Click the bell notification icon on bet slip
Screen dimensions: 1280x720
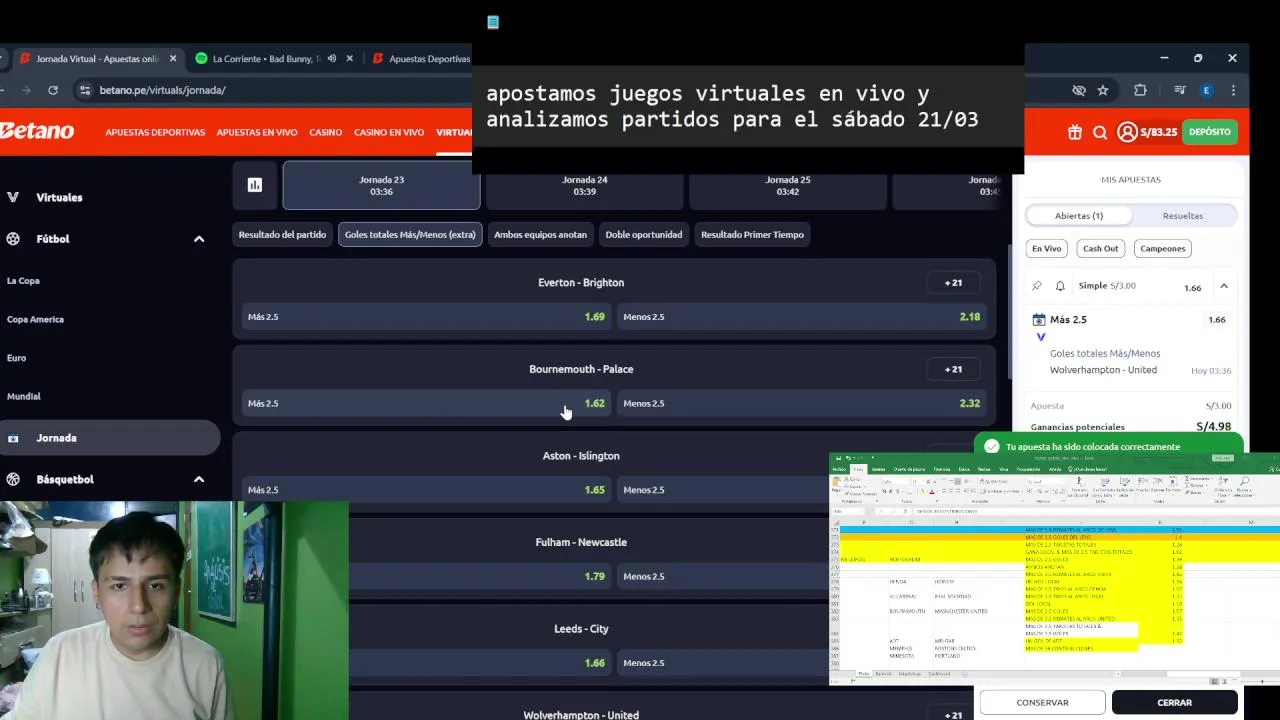click(x=1060, y=286)
